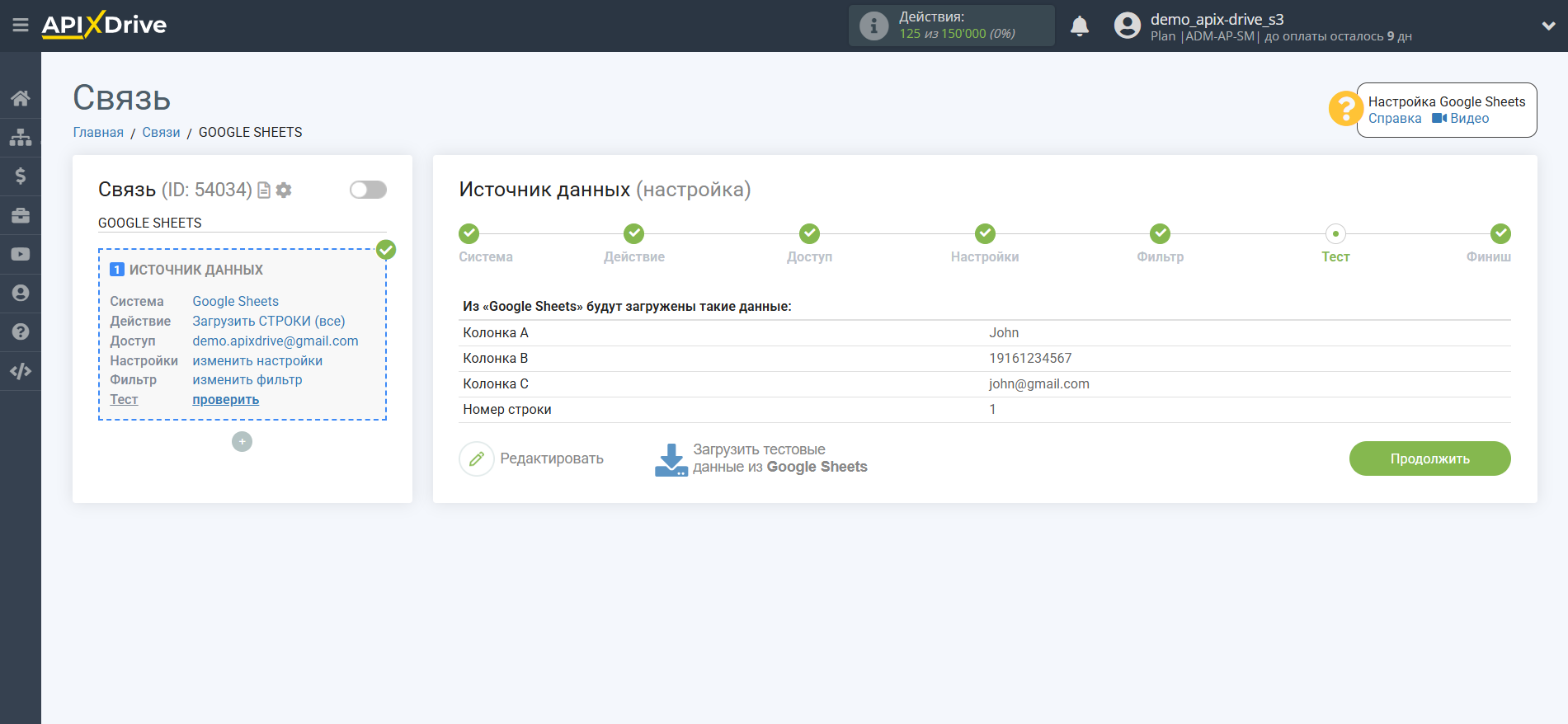
Task: Open the briefcase sidebar icon
Action: tap(21, 215)
